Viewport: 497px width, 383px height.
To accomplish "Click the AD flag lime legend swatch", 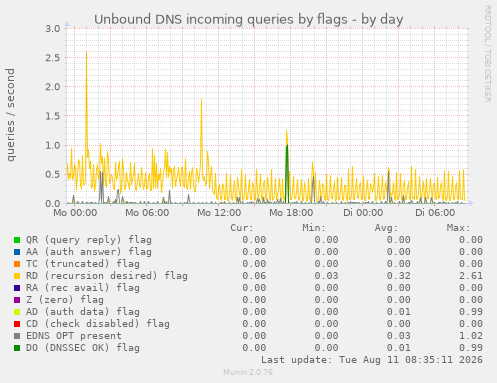I will coord(17,312).
